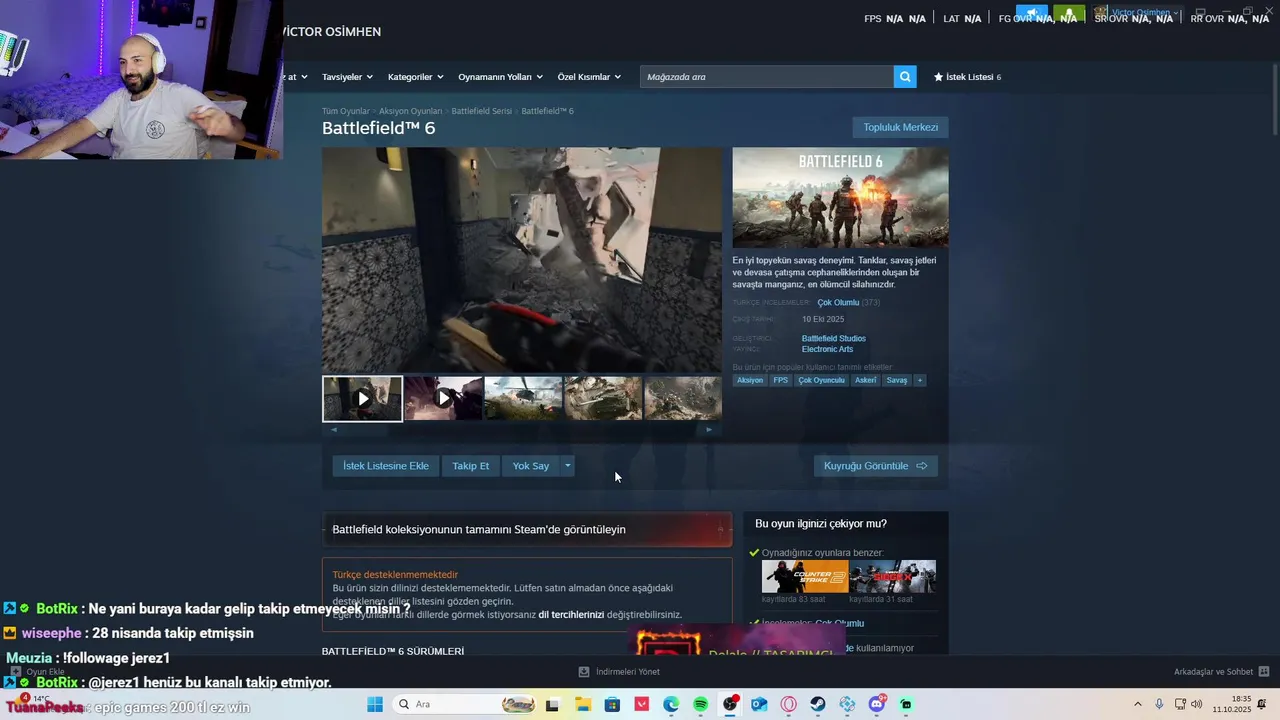Screen dimensions: 1280x720
Task: Switch to OBS Studio in the taskbar
Action: [730, 705]
